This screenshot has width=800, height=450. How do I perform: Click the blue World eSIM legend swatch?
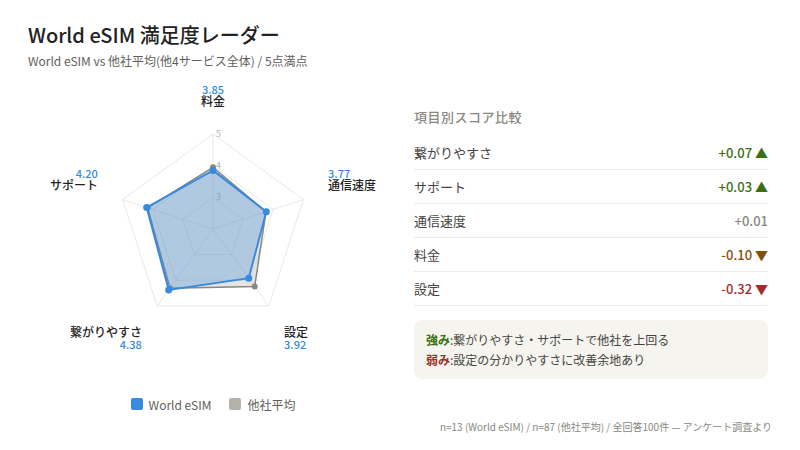click(137, 405)
